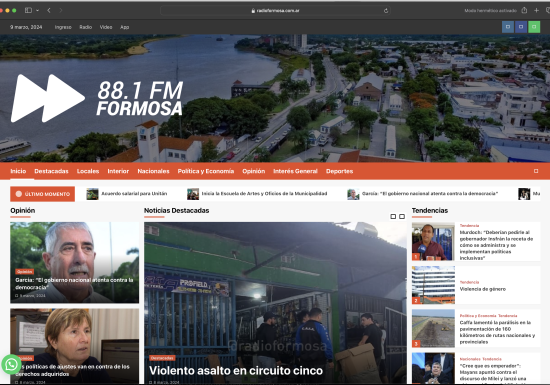Click the Política y Economía tag above the Caffa story
The width and height of the screenshot is (550, 385).
pyautogui.click(x=478, y=316)
